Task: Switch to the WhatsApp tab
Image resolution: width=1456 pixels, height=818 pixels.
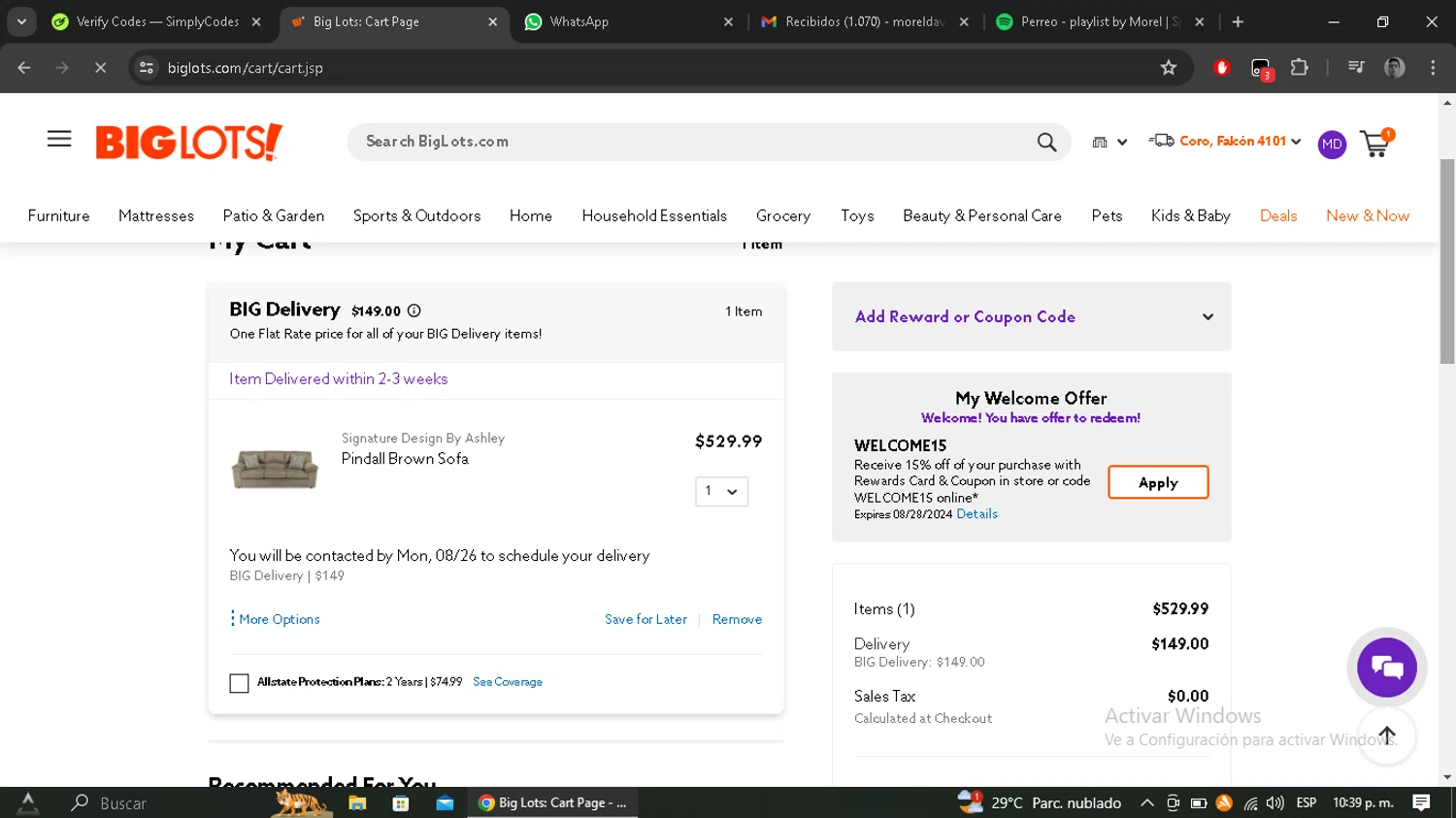Action: pos(628,21)
